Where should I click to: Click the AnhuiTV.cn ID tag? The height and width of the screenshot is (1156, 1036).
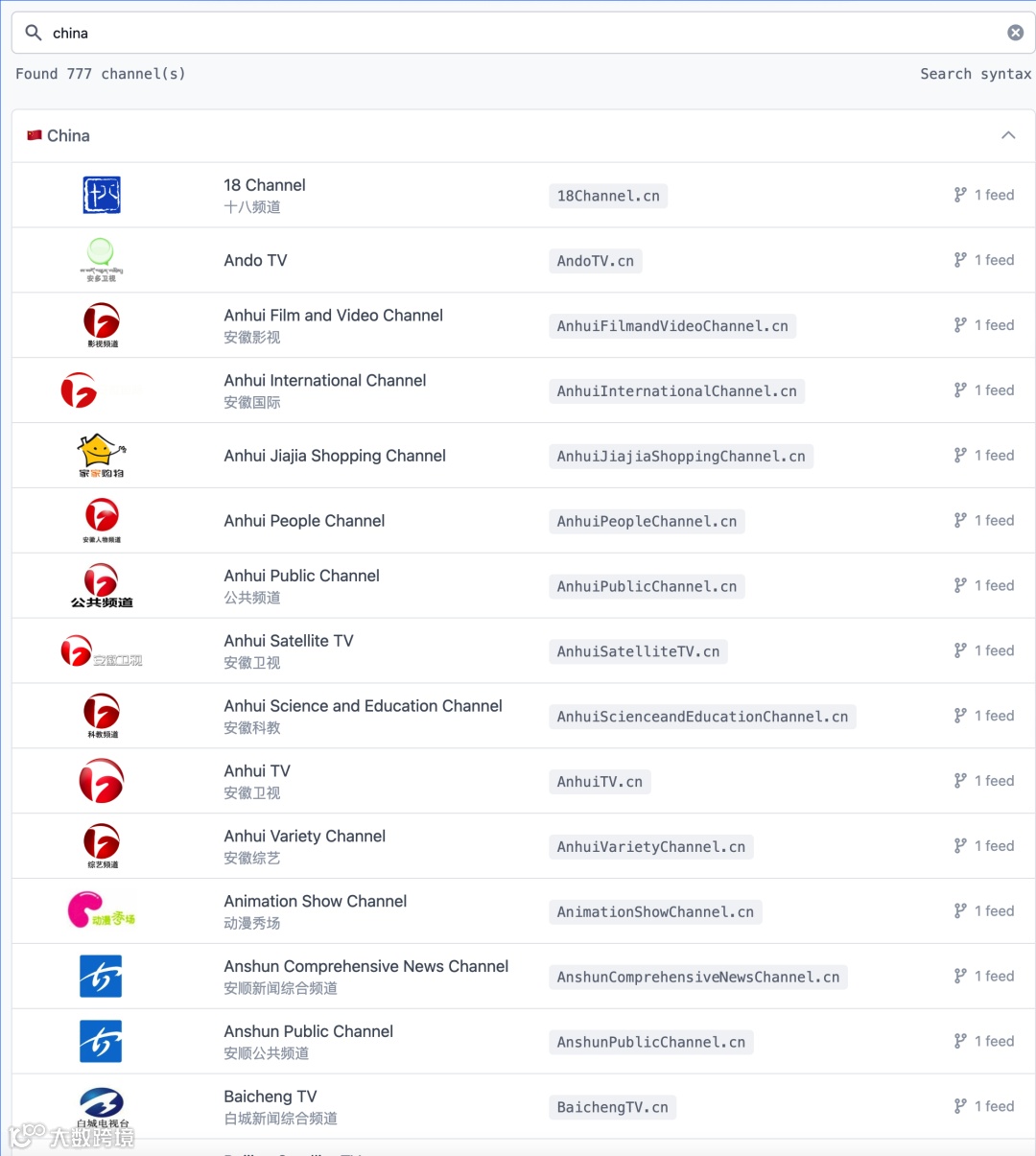pyautogui.click(x=600, y=782)
